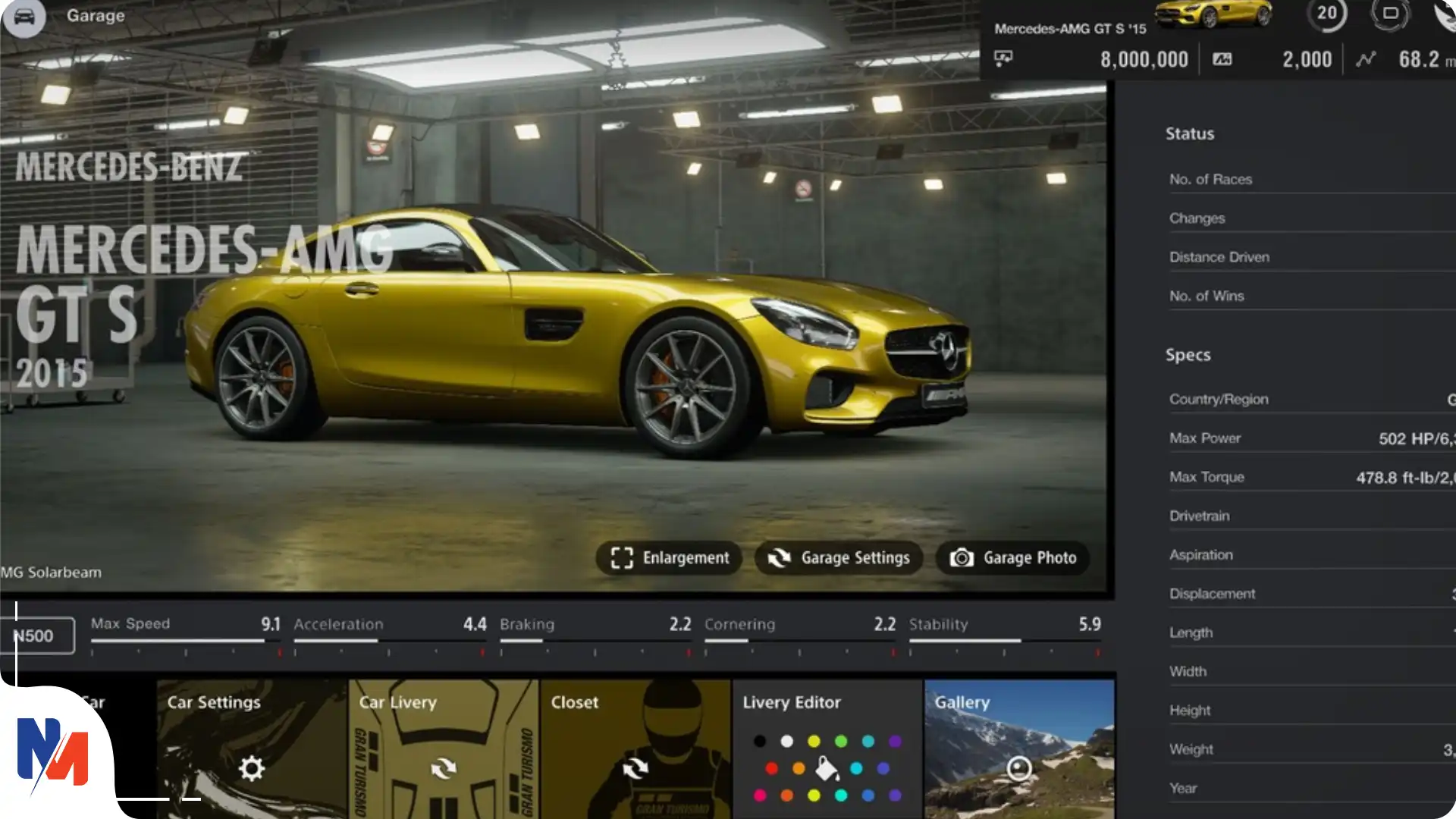Take a Garage Photo
Viewport: 1456px width, 819px height.
[1013, 558]
